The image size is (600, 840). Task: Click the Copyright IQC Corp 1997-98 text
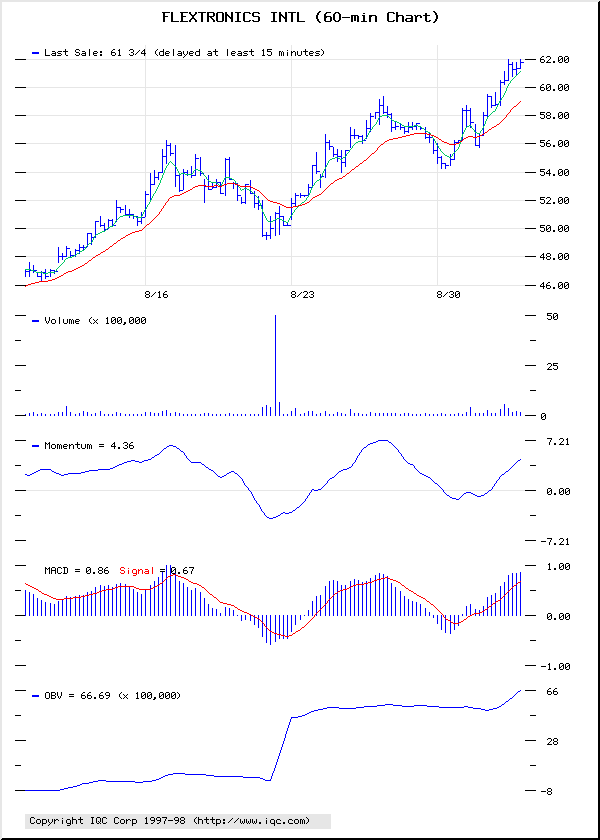click(x=108, y=820)
